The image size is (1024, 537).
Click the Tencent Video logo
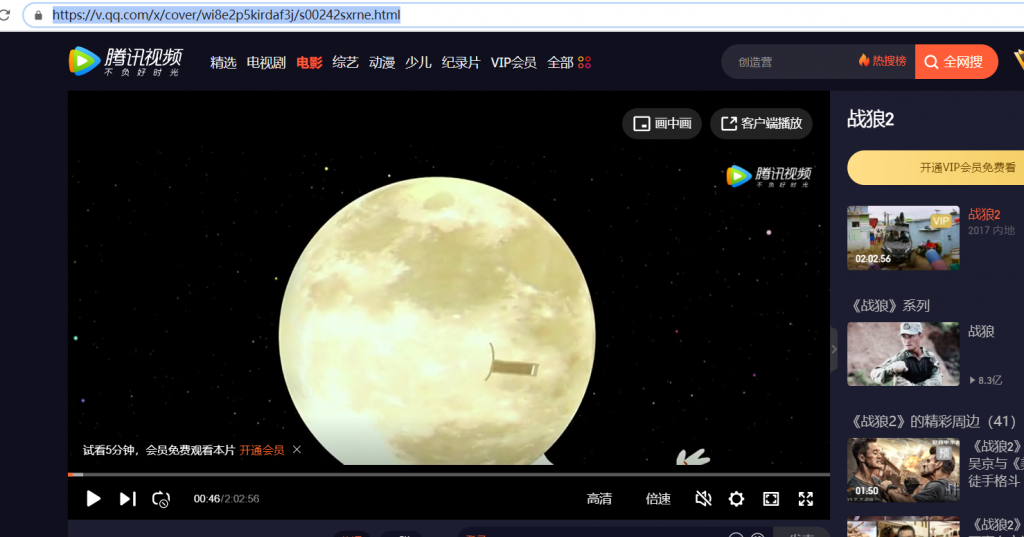(x=125, y=62)
